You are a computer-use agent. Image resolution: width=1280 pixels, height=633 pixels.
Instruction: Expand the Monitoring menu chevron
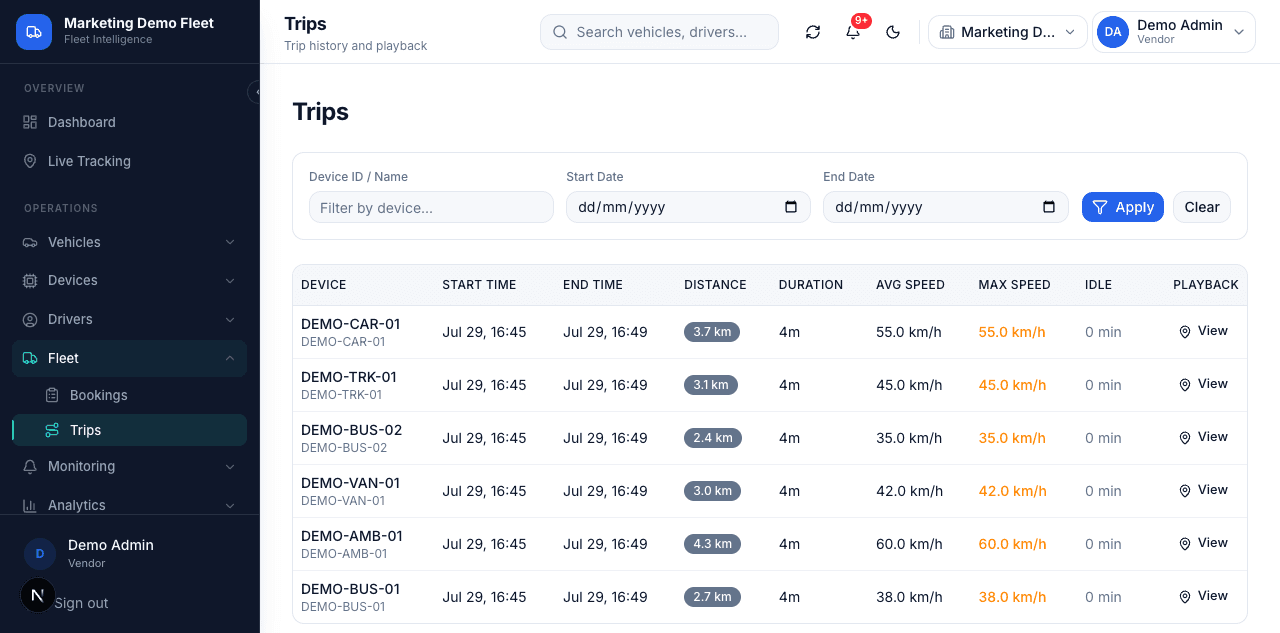(x=230, y=466)
